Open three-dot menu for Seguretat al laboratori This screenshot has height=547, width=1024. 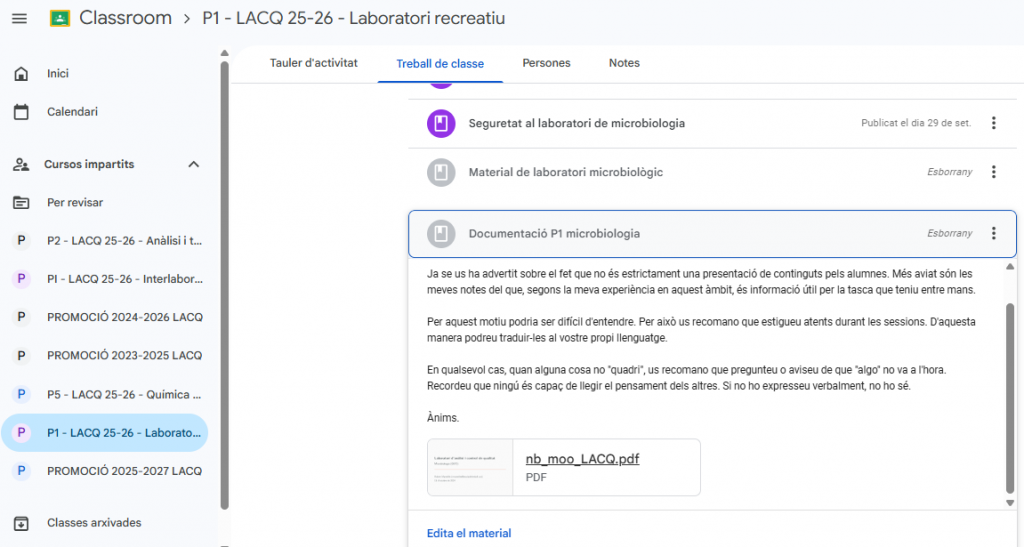coord(993,123)
